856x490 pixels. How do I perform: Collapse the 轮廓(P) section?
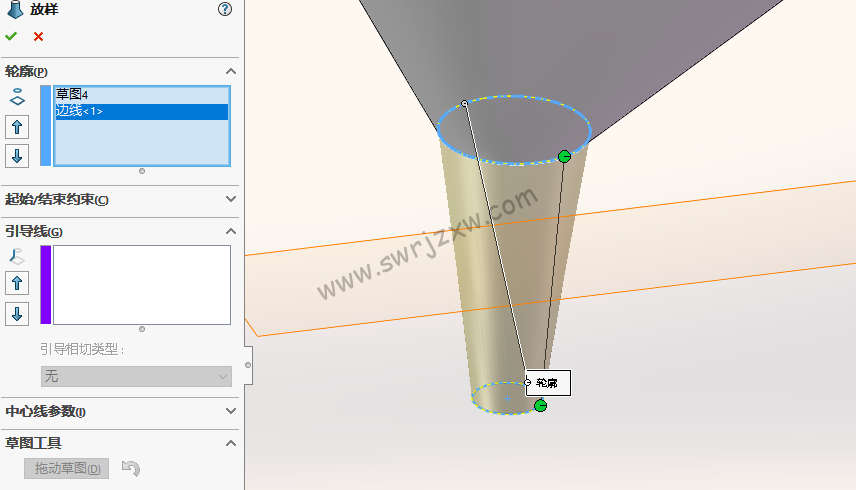point(231,71)
